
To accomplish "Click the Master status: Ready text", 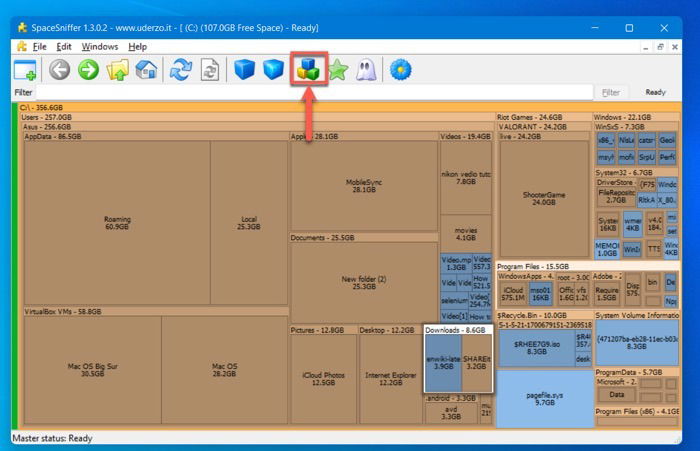I will [52, 438].
